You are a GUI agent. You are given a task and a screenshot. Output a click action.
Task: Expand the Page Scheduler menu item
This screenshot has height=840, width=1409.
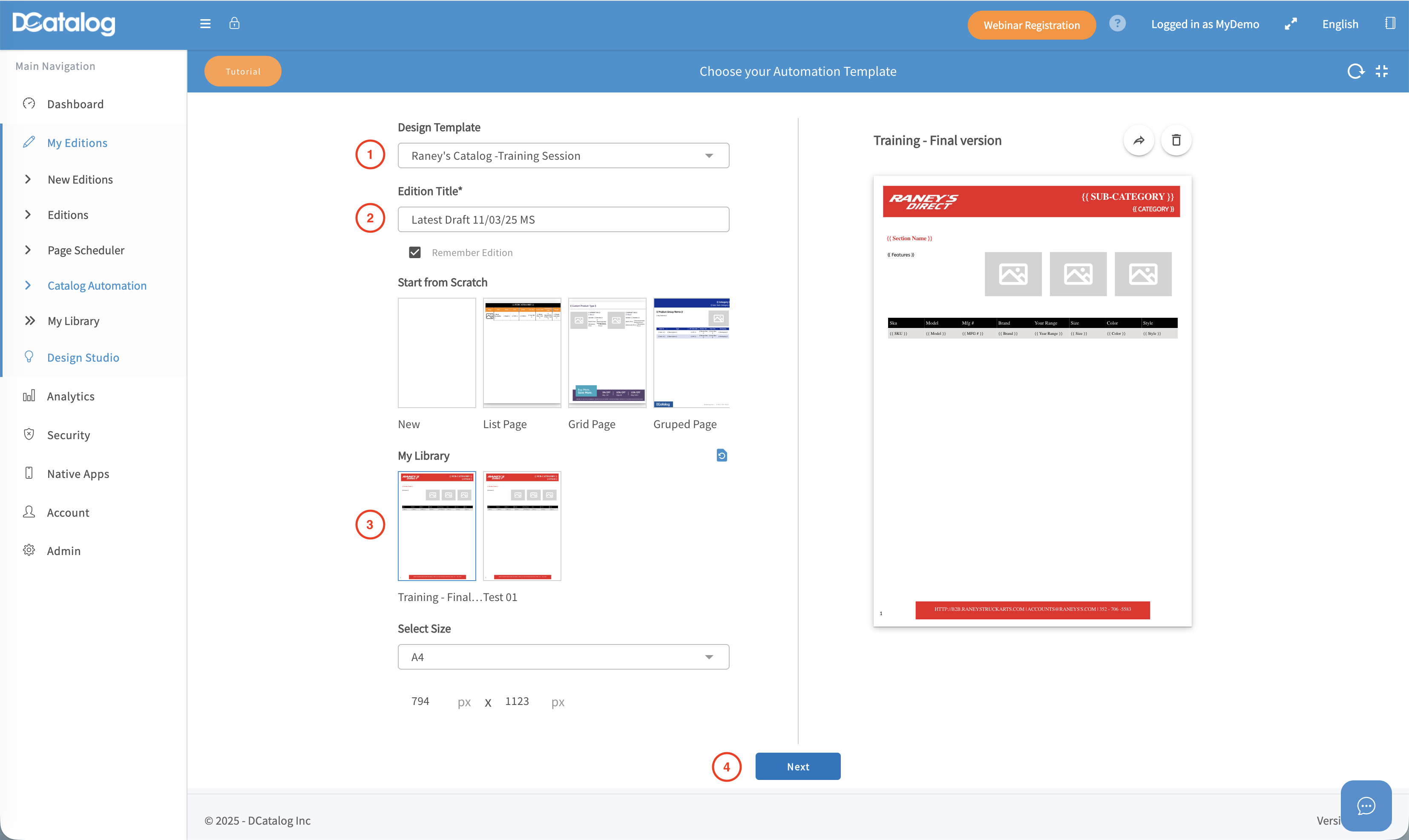coord(86,250)
